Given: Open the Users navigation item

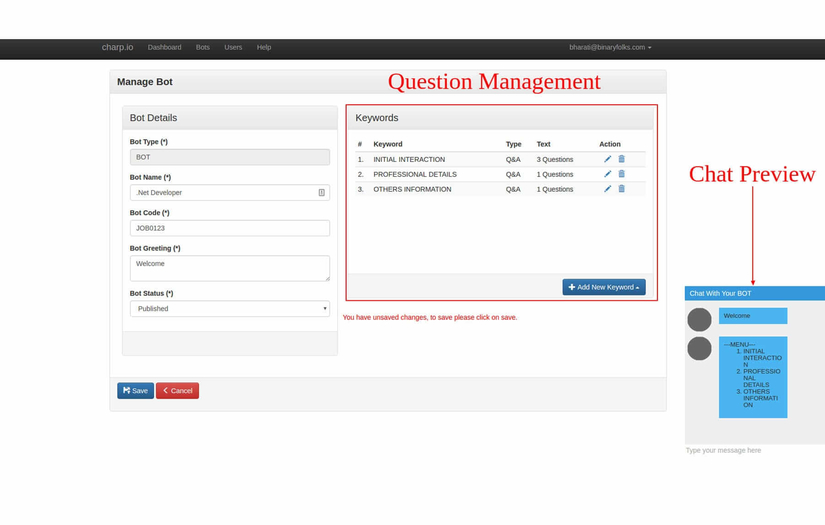Looking at the screenshot, I should [233, 47].
